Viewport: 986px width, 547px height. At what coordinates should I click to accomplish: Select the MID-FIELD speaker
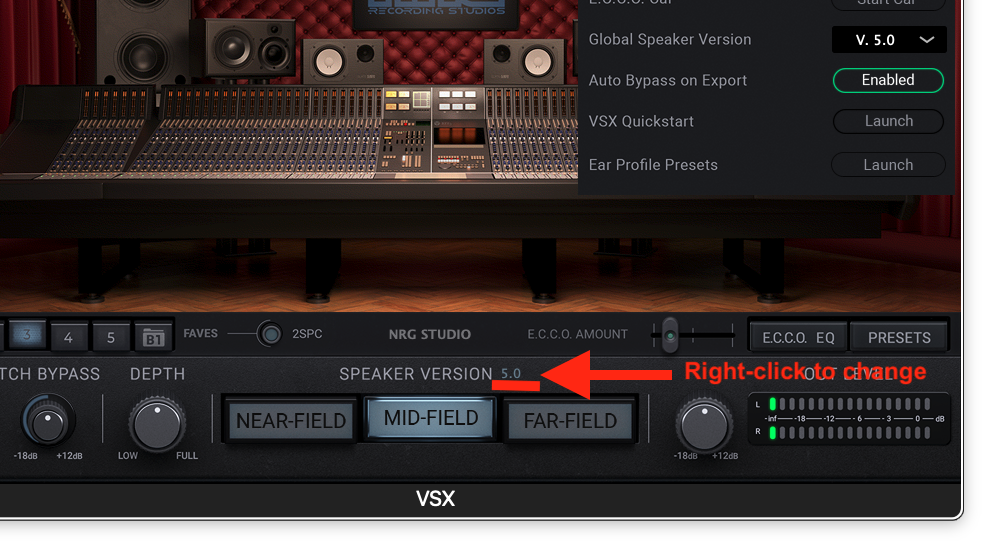tap(431, 418)
